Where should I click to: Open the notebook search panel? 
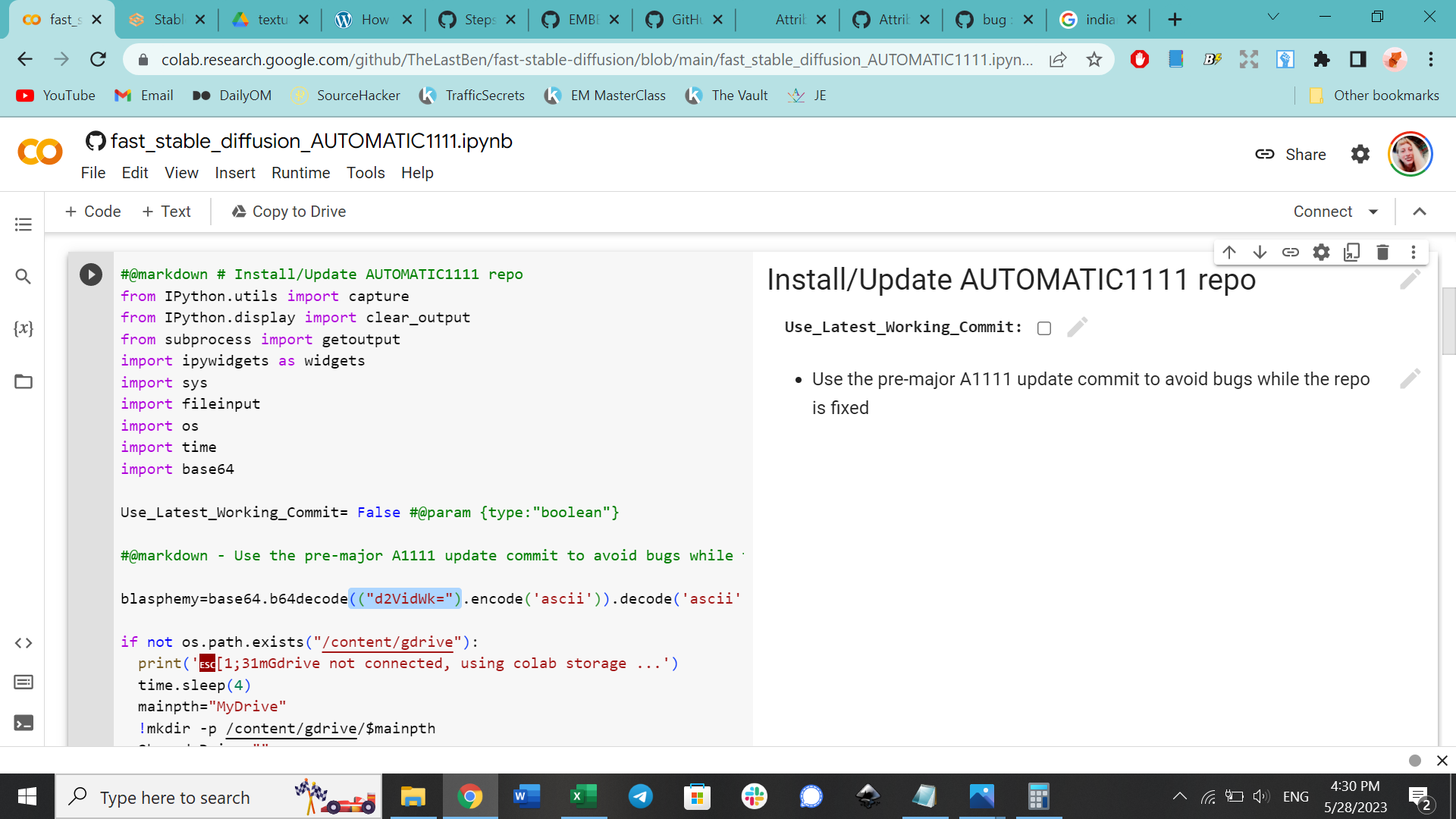click(23, 276)
